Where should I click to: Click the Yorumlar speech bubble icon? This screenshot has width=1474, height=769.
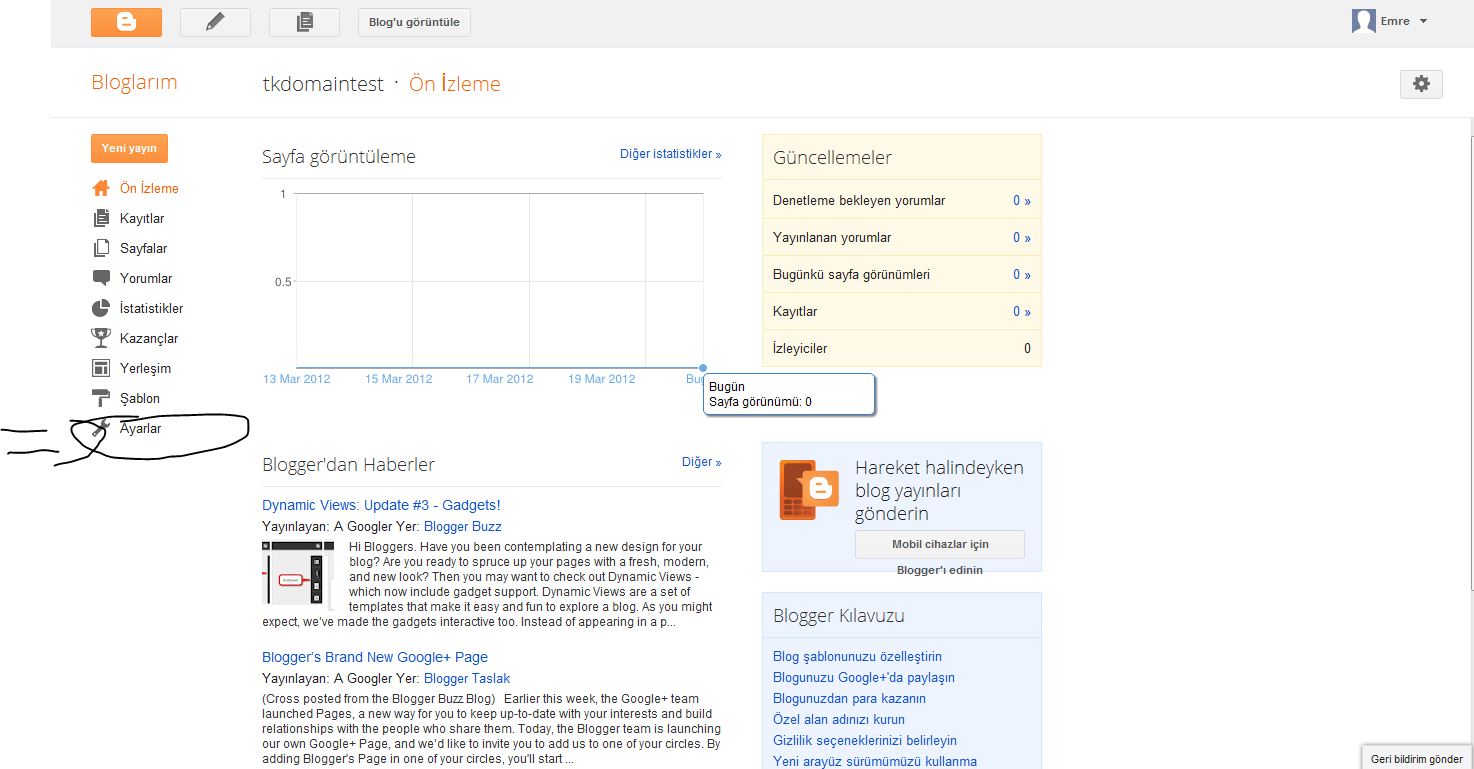[101, 278]
